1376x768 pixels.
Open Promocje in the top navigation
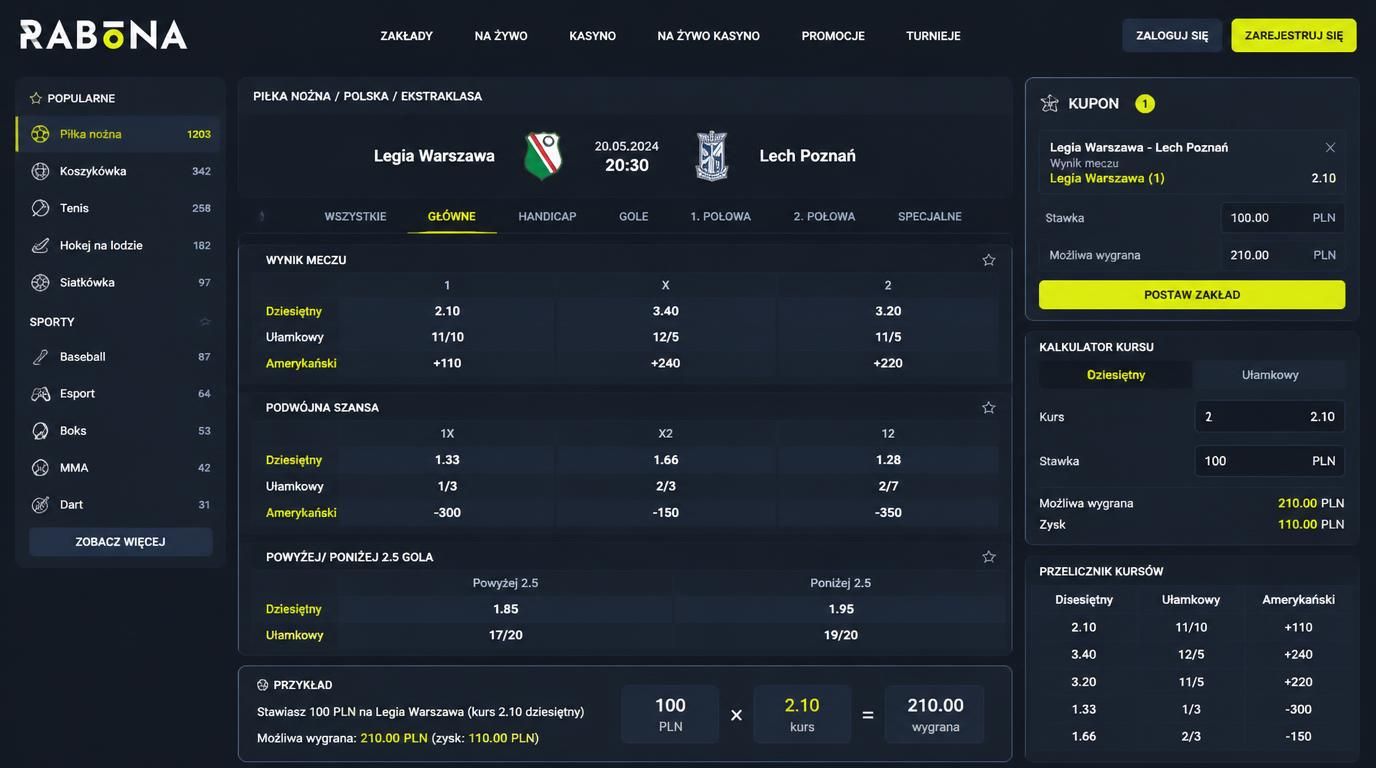point(833,36)
